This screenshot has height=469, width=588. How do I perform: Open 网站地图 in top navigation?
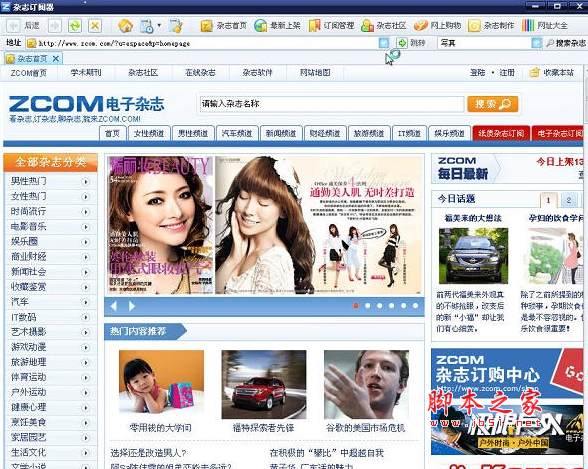[315, 73]
